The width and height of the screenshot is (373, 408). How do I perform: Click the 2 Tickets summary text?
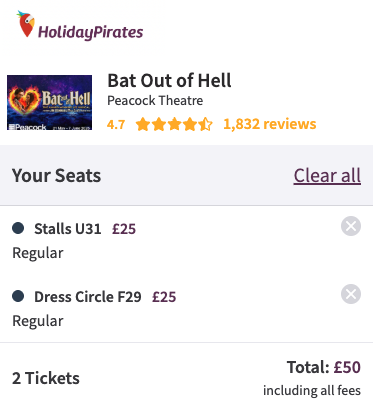click(46, 378)
